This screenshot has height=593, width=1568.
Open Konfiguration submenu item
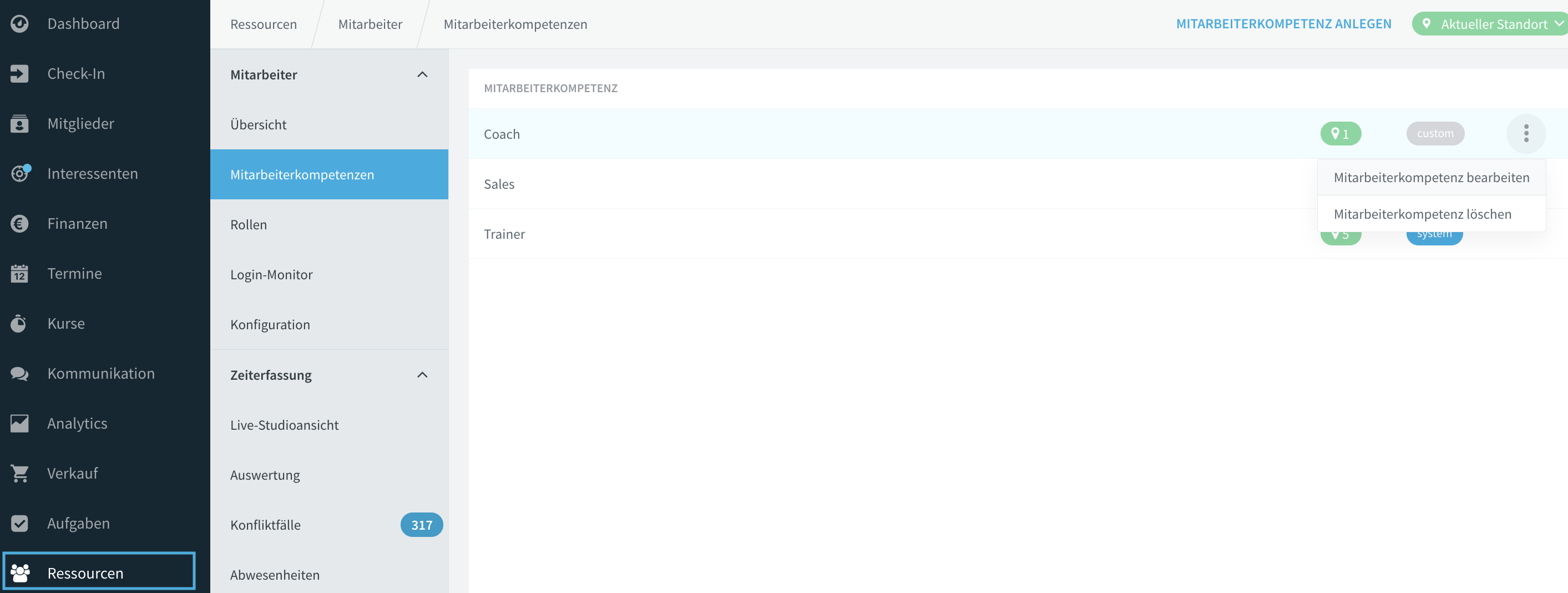[330, 324]
